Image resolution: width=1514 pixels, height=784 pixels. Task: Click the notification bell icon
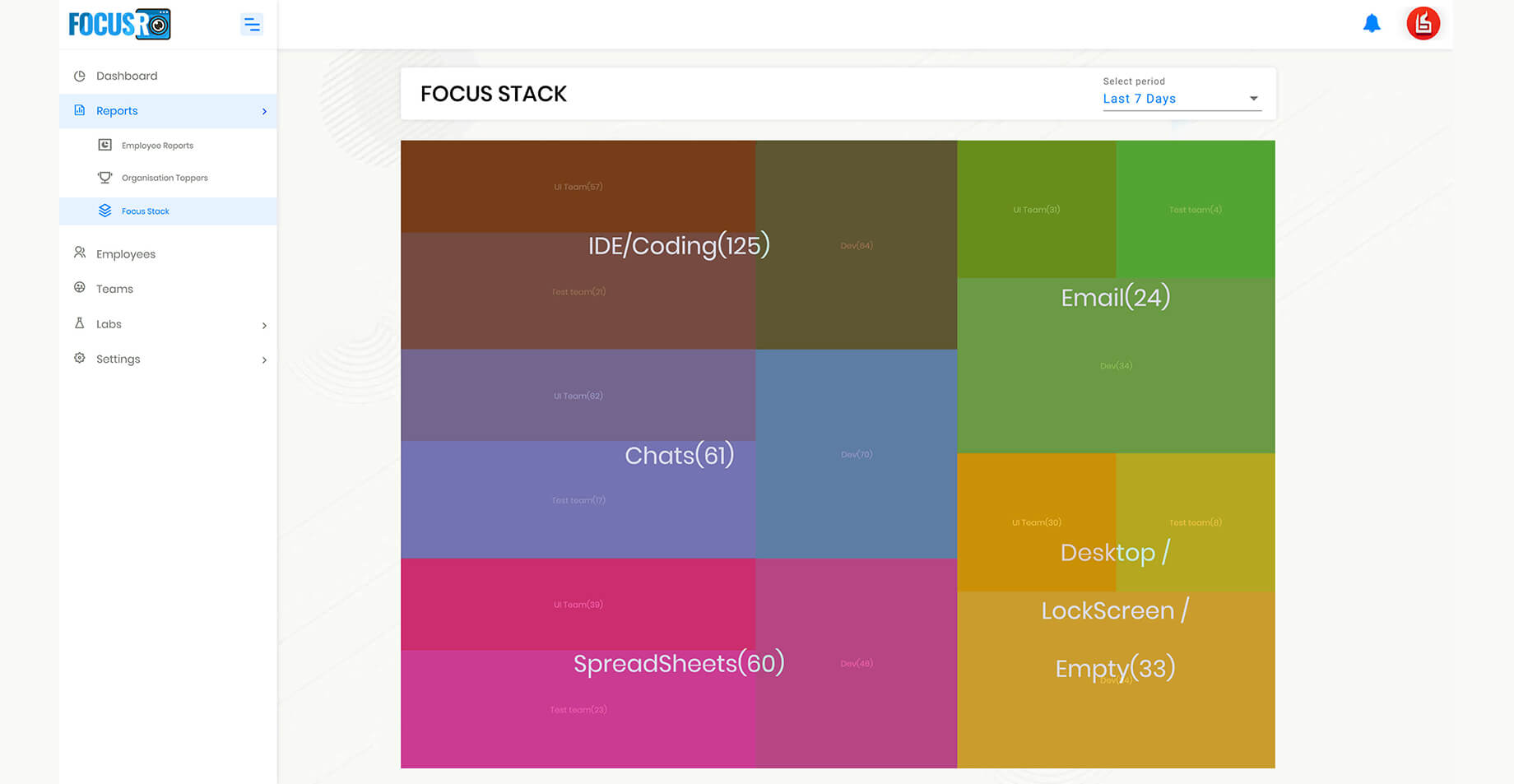point(1372,24)
